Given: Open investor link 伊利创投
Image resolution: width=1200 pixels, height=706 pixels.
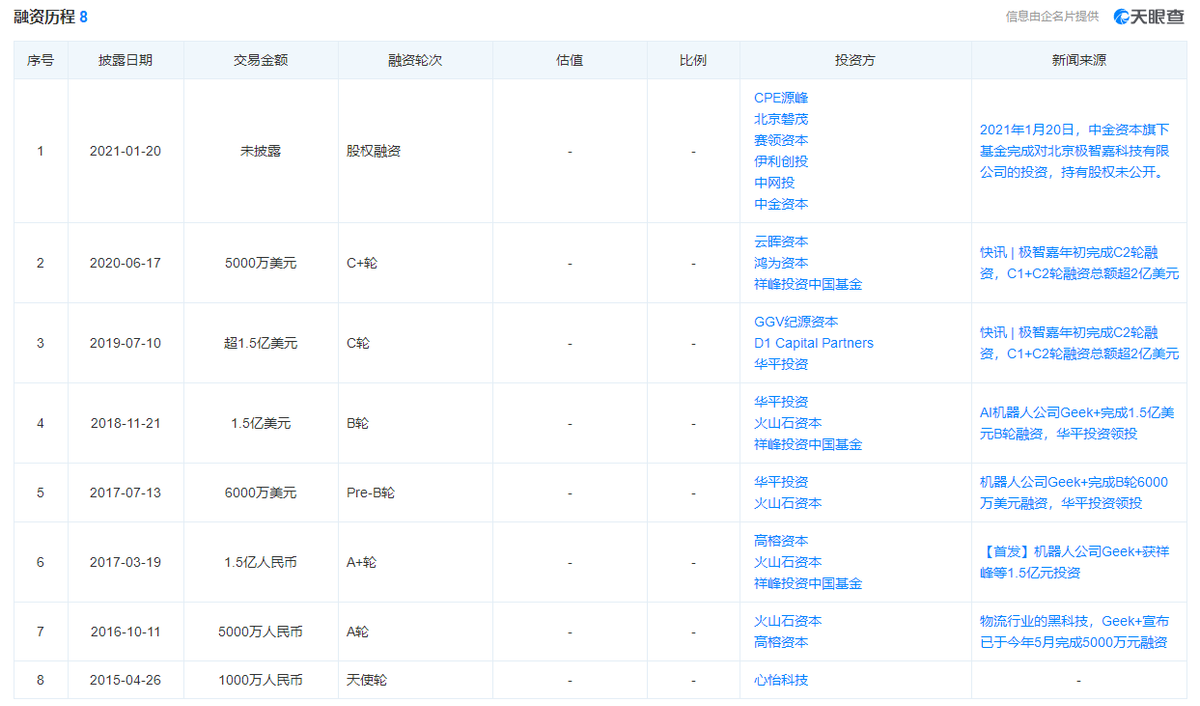Looking at the screenshot, I should click(x=781, y=161).
